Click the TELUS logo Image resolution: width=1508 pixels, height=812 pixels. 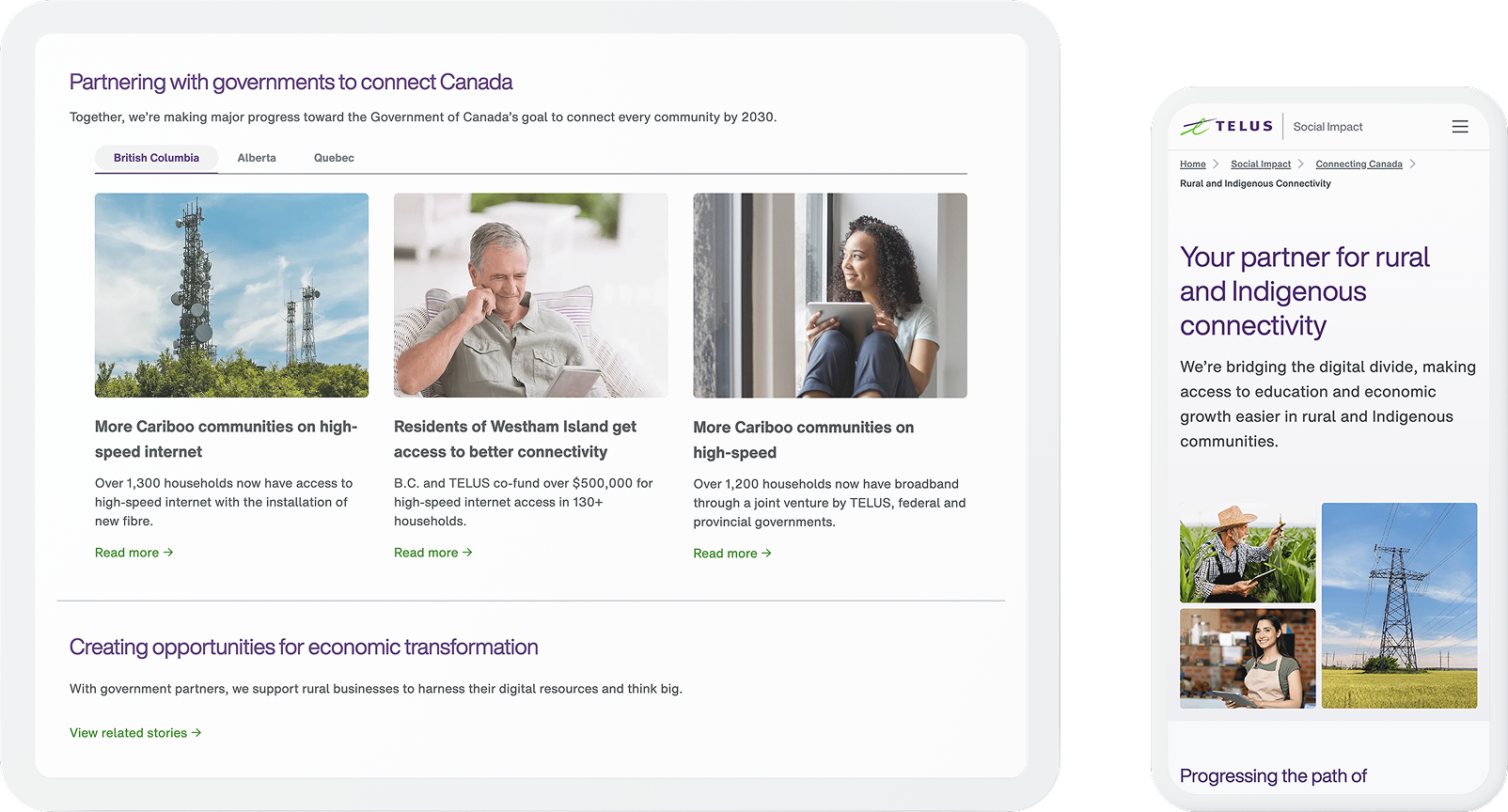(x=1227, y=126)
